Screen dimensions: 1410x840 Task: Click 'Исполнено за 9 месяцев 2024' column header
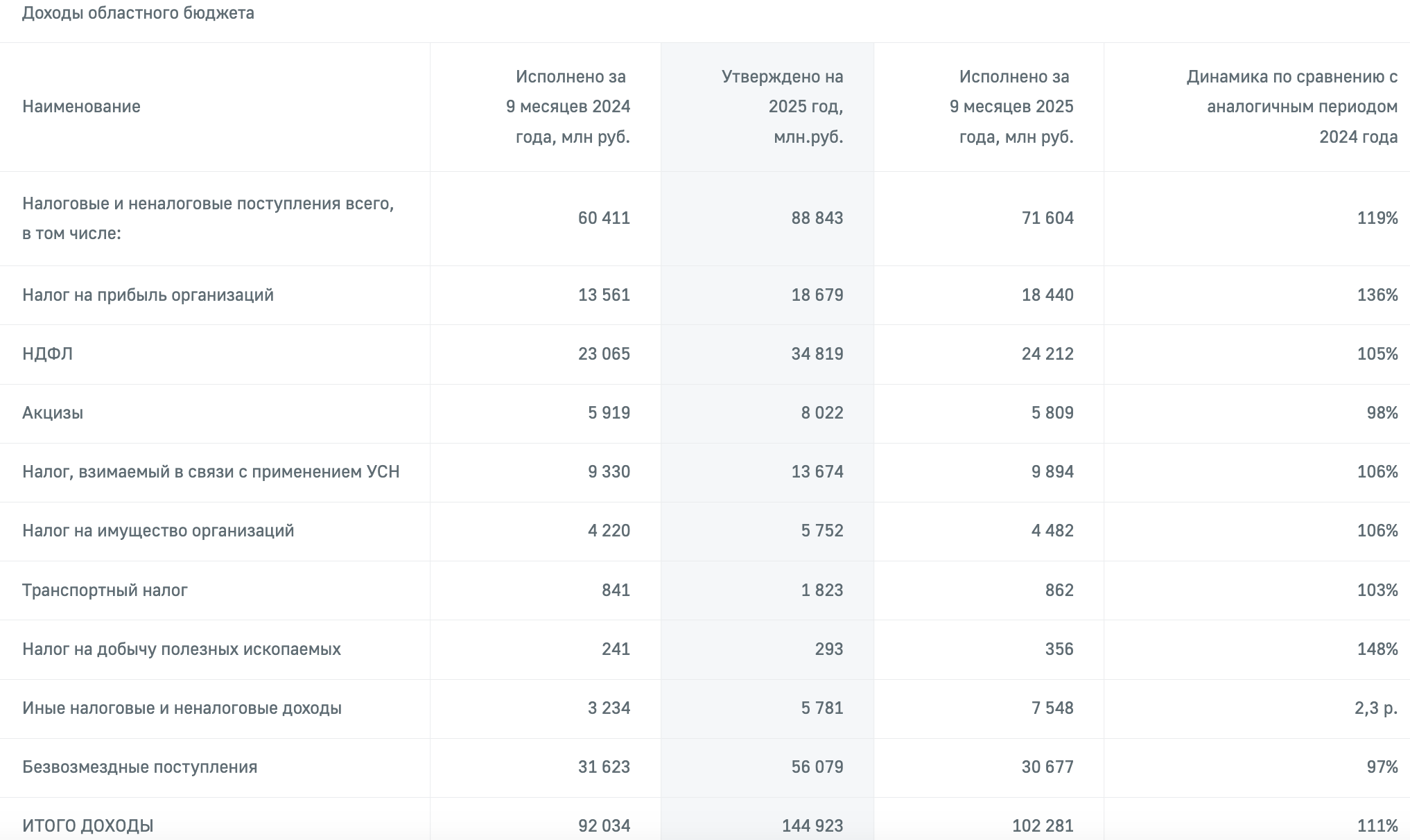pyautogui.click(x=568, y=107)
